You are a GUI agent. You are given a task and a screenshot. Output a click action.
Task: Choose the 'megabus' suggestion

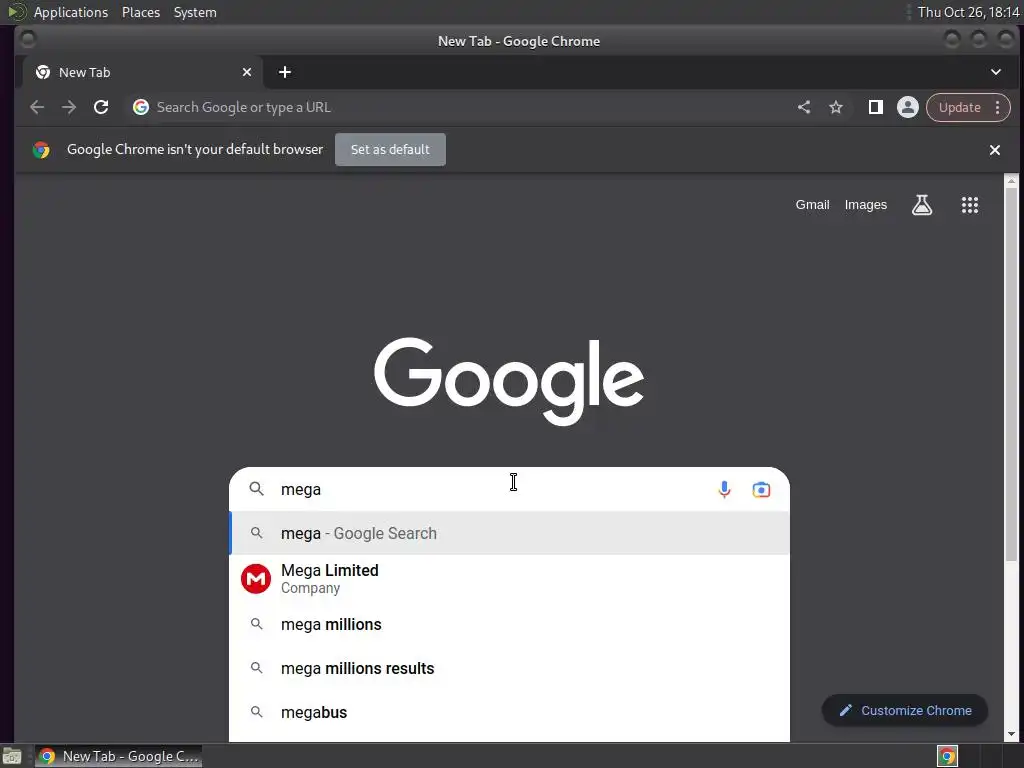pyautogui.click(x=509, y=712)
